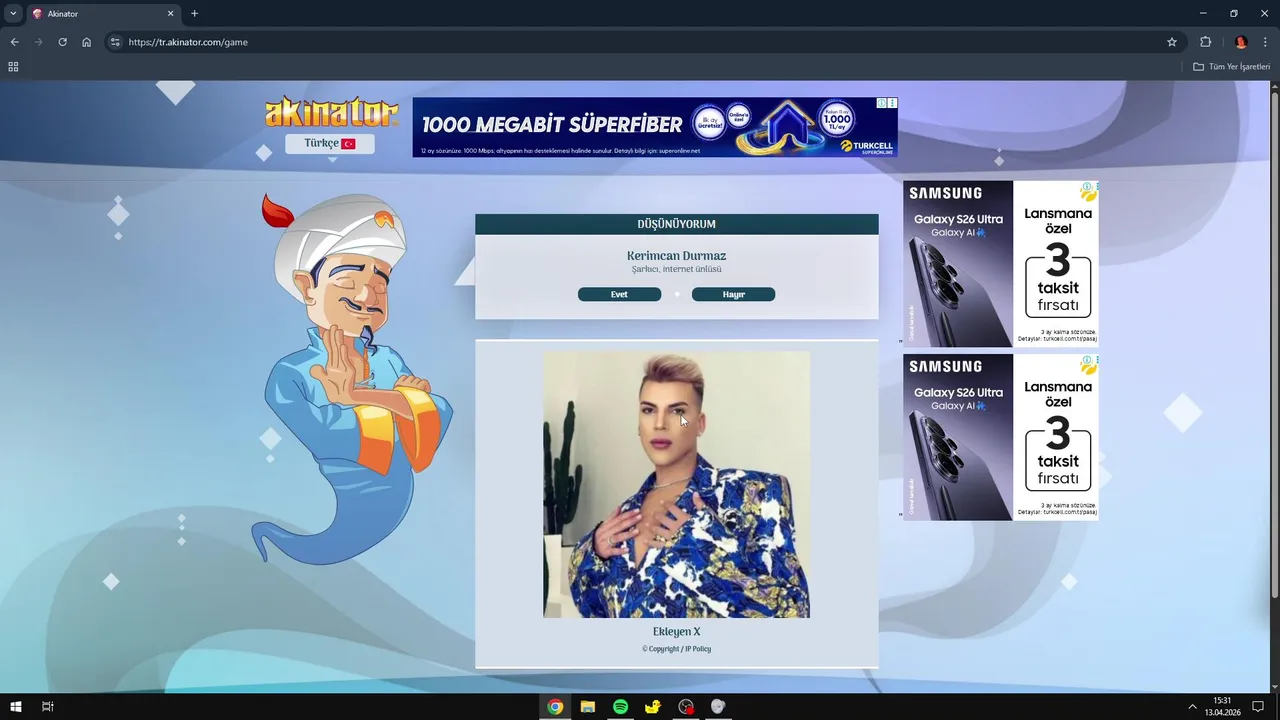Open Spotify from the taskbar
Screen dimensions: 1280x720
click(620, 706)
